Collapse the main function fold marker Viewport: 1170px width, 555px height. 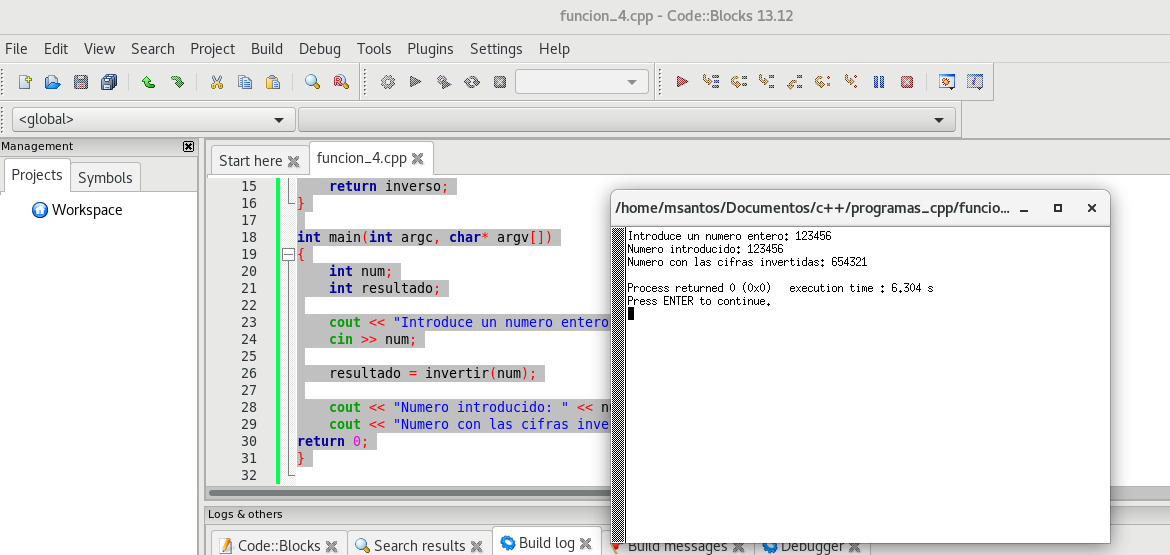(x=288, y=254)
